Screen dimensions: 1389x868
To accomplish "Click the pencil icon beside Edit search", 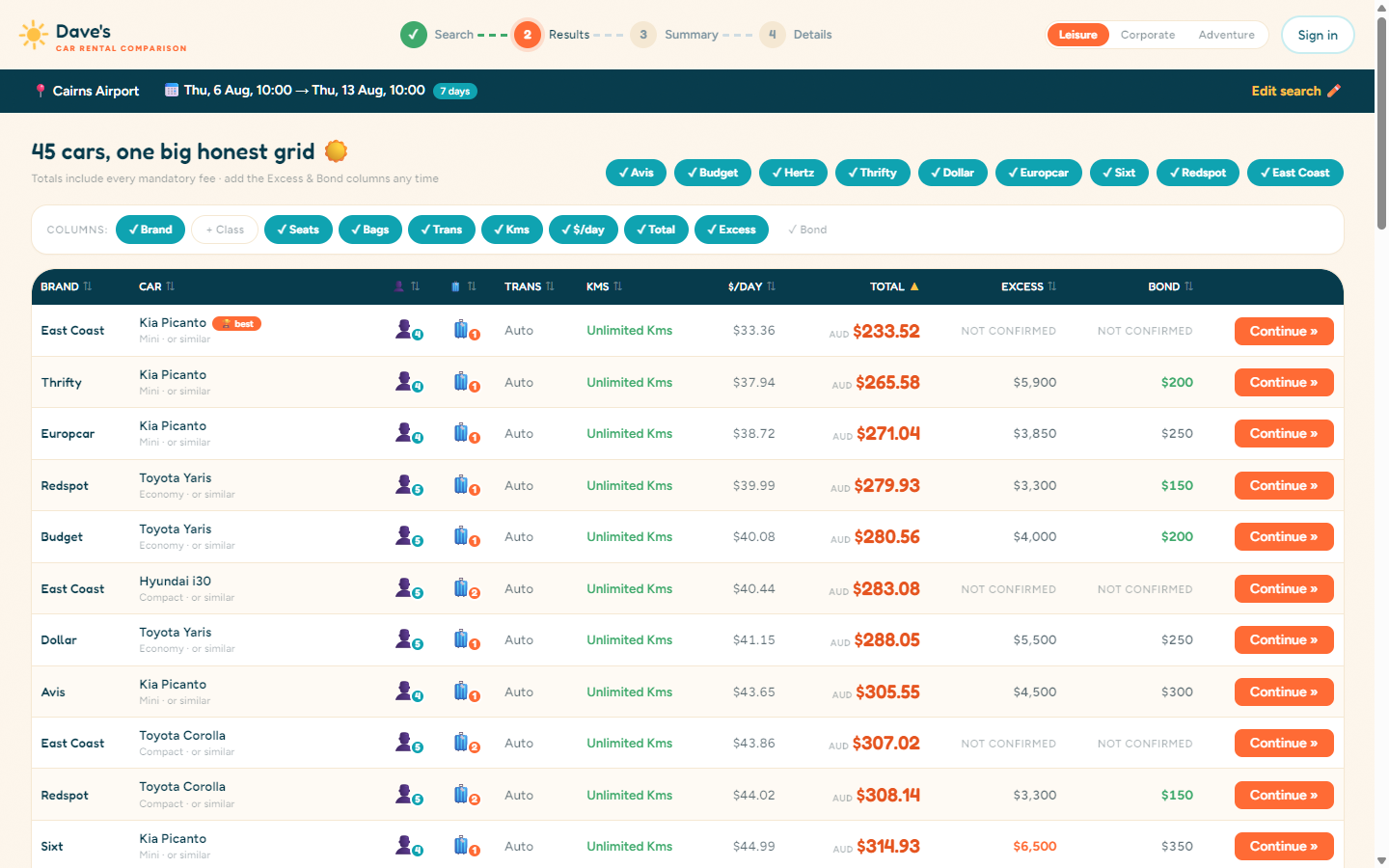I will (x=1334, y=91).
